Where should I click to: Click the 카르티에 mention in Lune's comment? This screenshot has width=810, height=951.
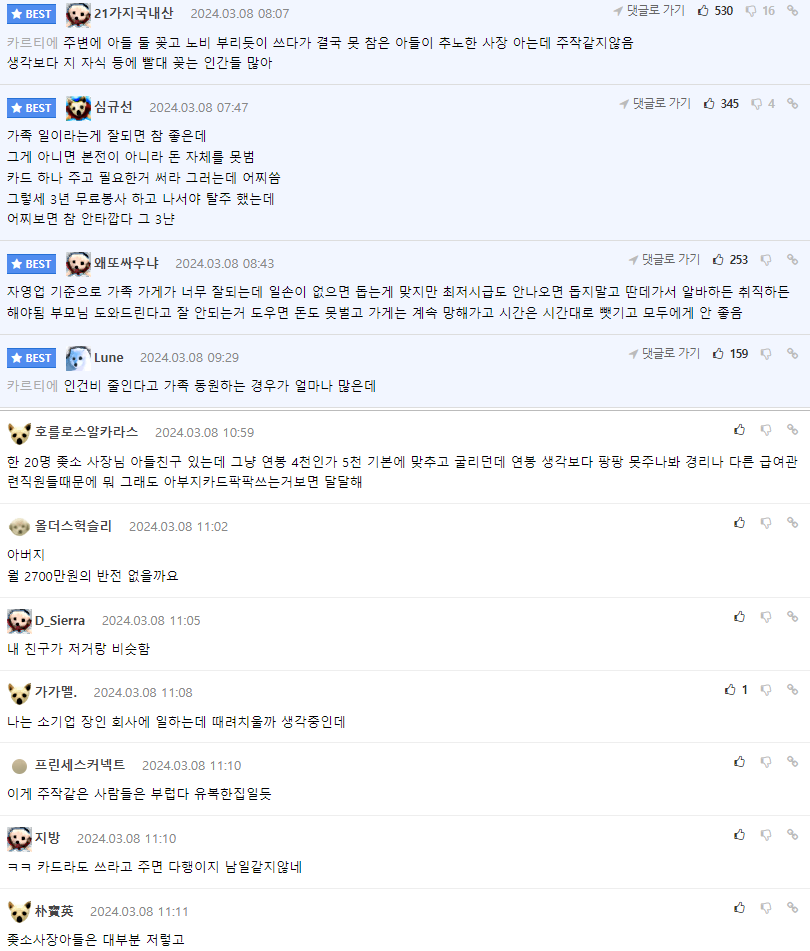coord(32,385)
